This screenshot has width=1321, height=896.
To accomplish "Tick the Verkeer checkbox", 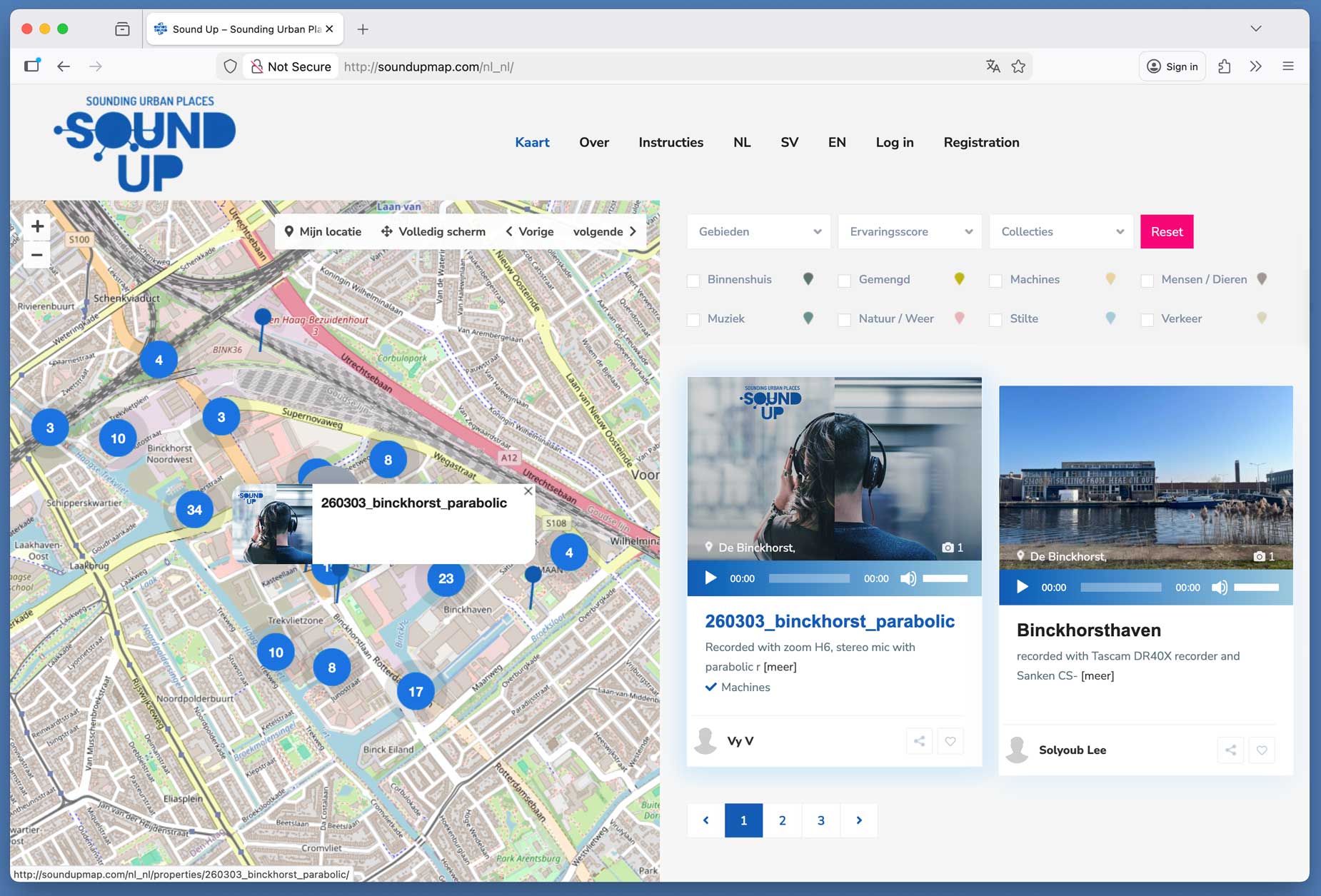I will point(1147,320).
